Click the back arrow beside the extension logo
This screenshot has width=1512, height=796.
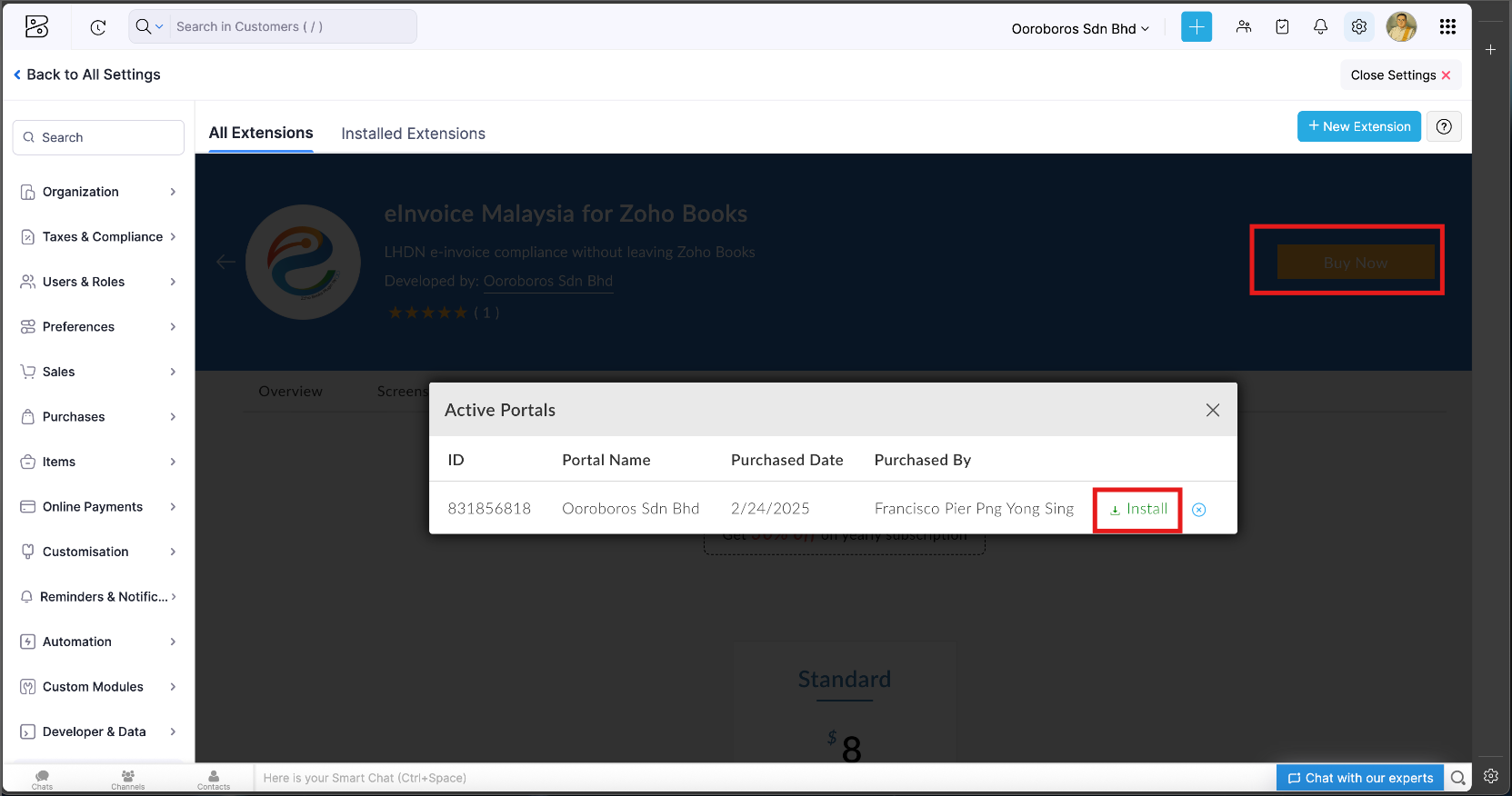225,262
